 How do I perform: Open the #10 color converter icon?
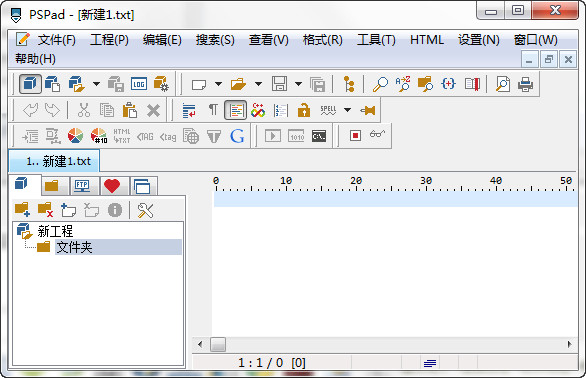(x=99, y=136)
